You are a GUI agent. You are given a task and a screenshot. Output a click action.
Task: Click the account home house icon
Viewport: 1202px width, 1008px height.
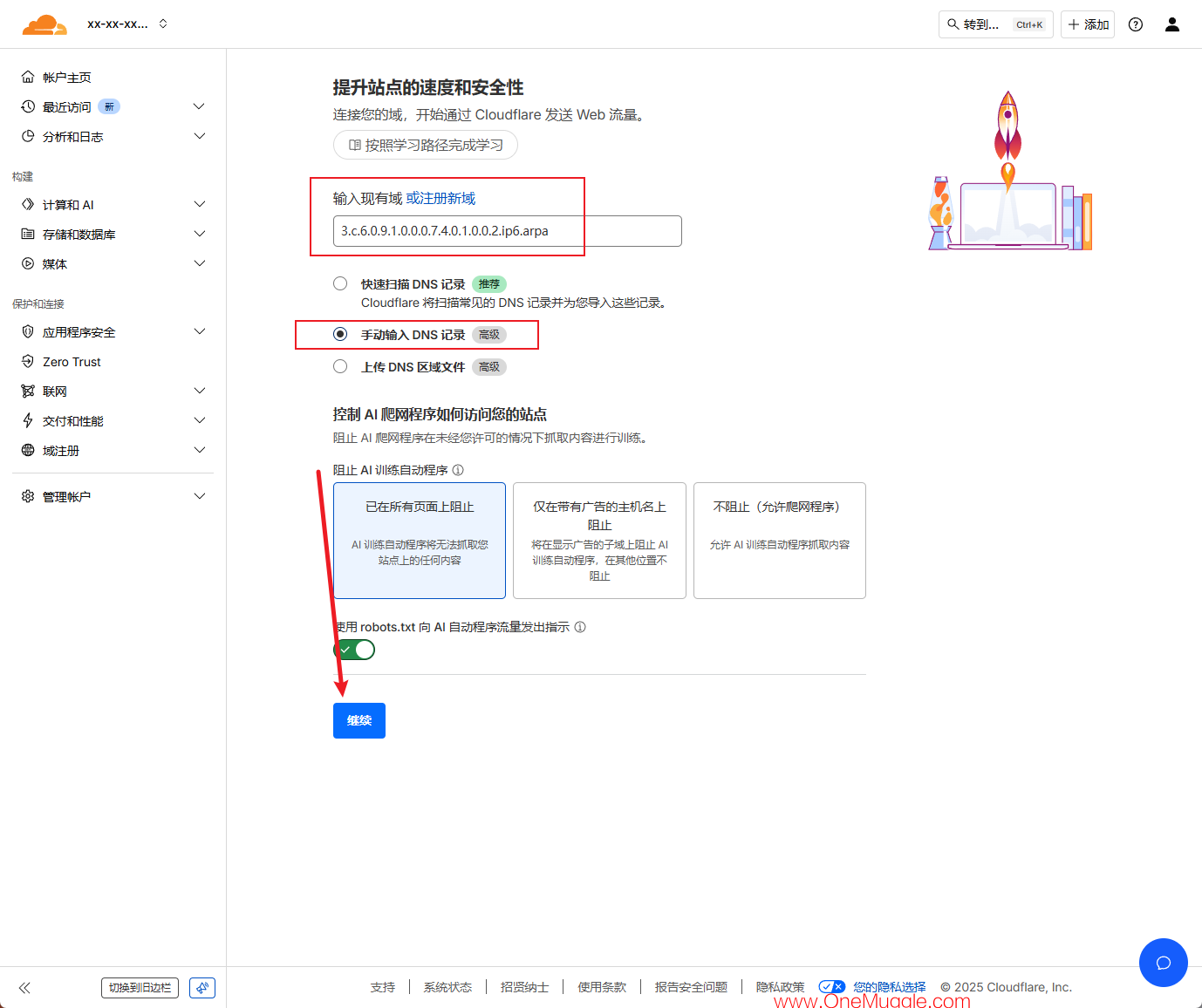click(x=28, y=77)
